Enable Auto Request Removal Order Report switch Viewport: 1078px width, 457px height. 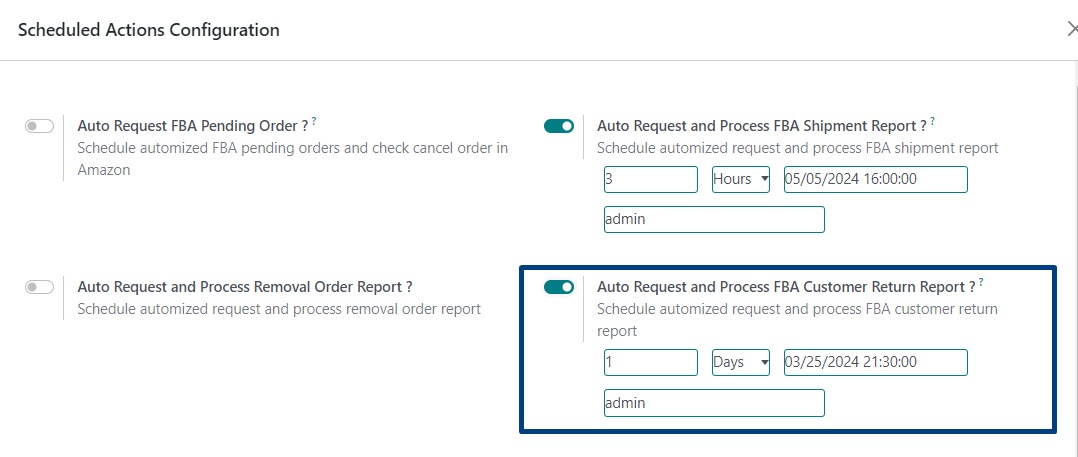point(39,287)
